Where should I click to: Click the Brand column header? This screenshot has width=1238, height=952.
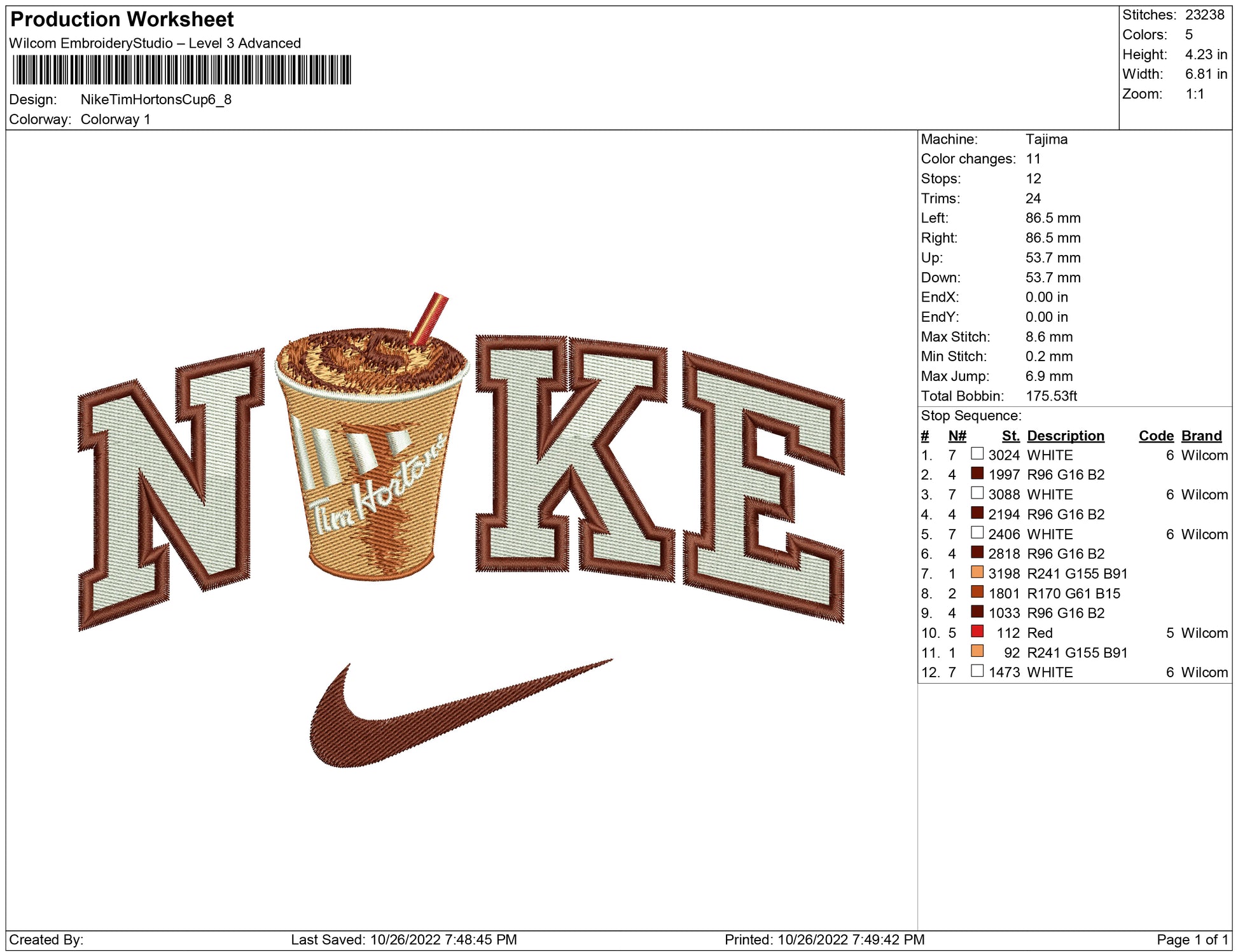click(x=1201, y=436)
